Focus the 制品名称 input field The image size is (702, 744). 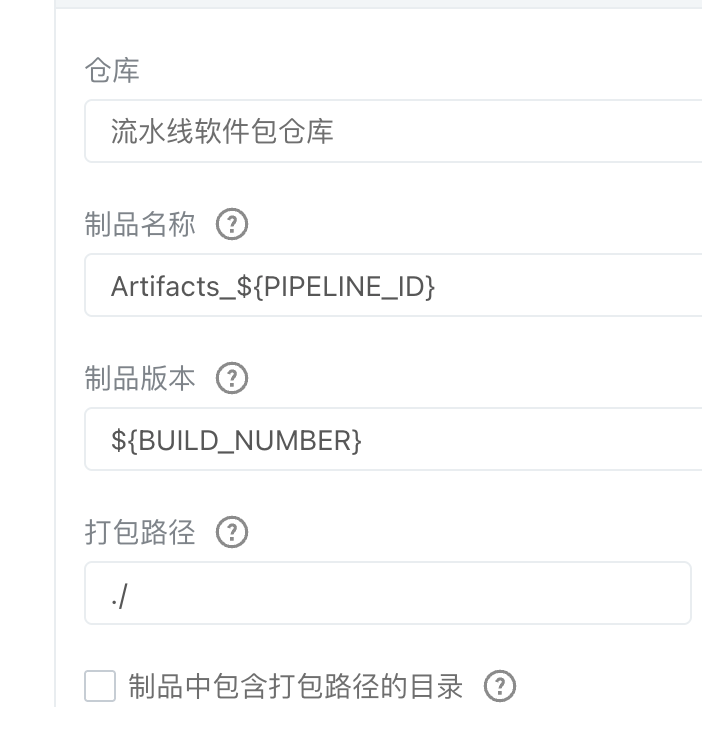[x=393, y=285]
